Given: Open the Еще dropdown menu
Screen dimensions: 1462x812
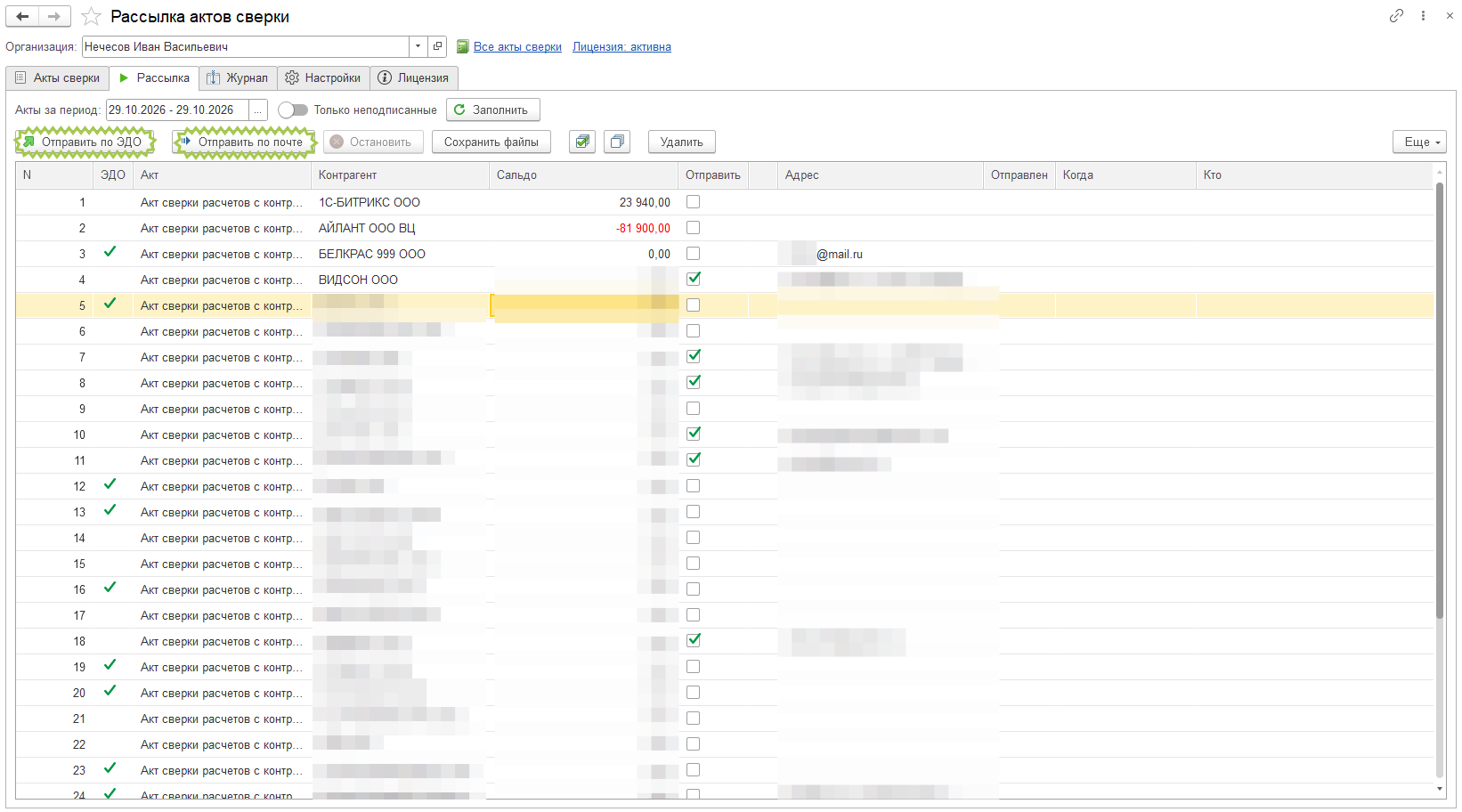Looking at the screenshot, I should (x=1419, y=142).
